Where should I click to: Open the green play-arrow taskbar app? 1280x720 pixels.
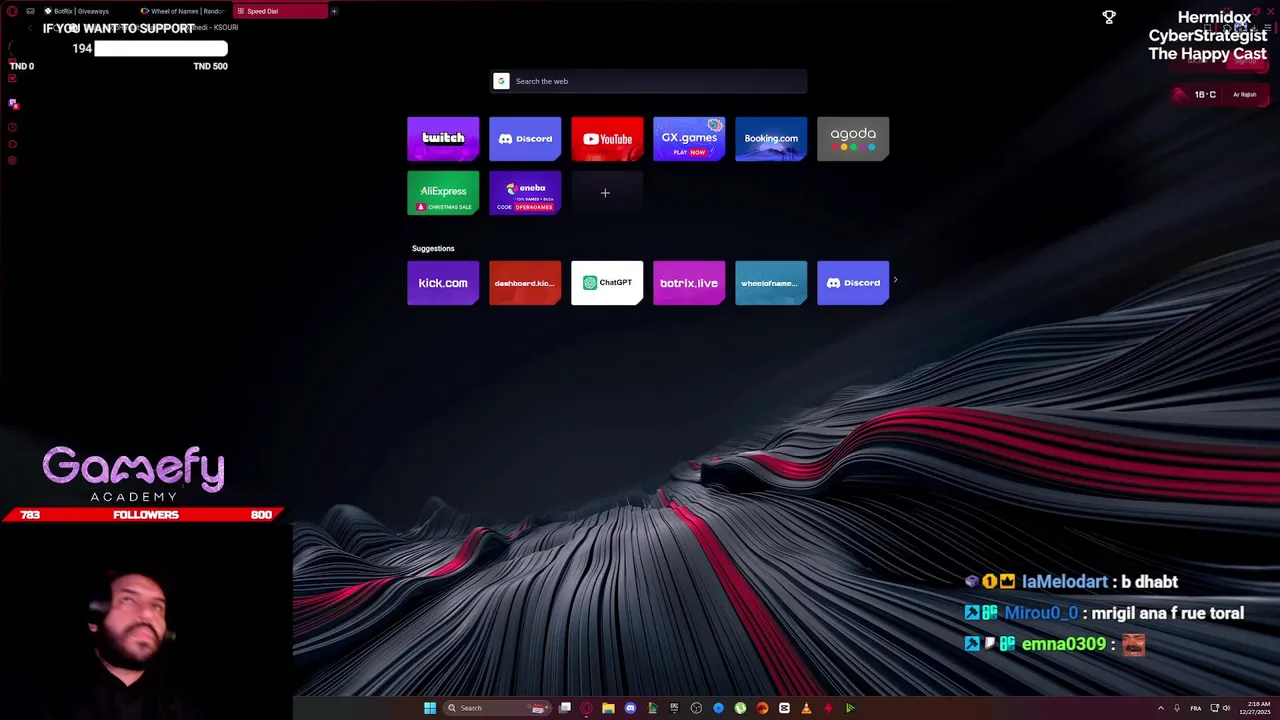(850, 708)
